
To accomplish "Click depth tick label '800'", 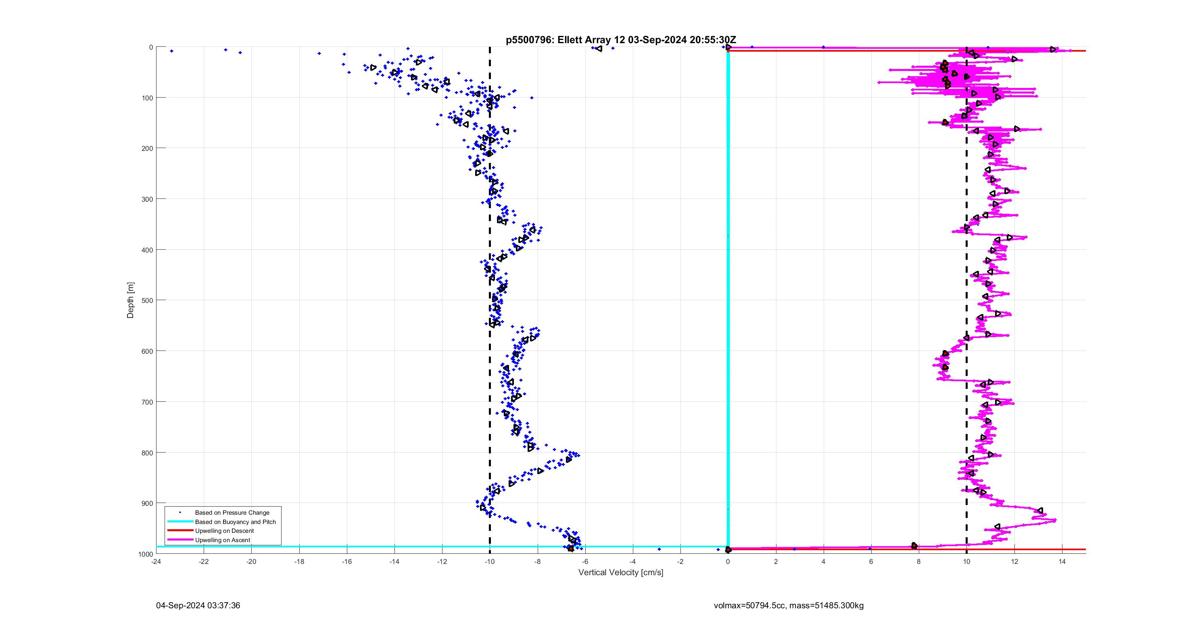I will point(146,453).
